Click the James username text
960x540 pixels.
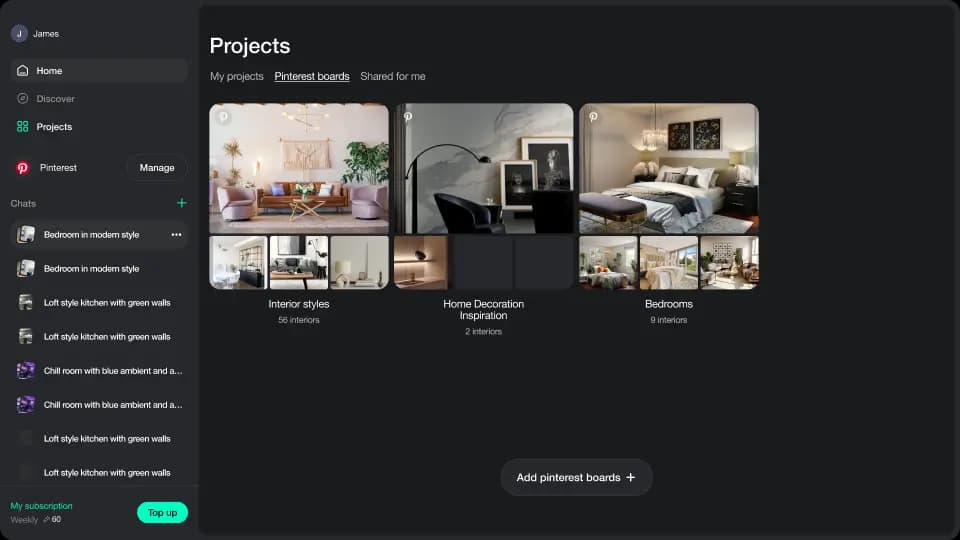[x=46, y=34]
